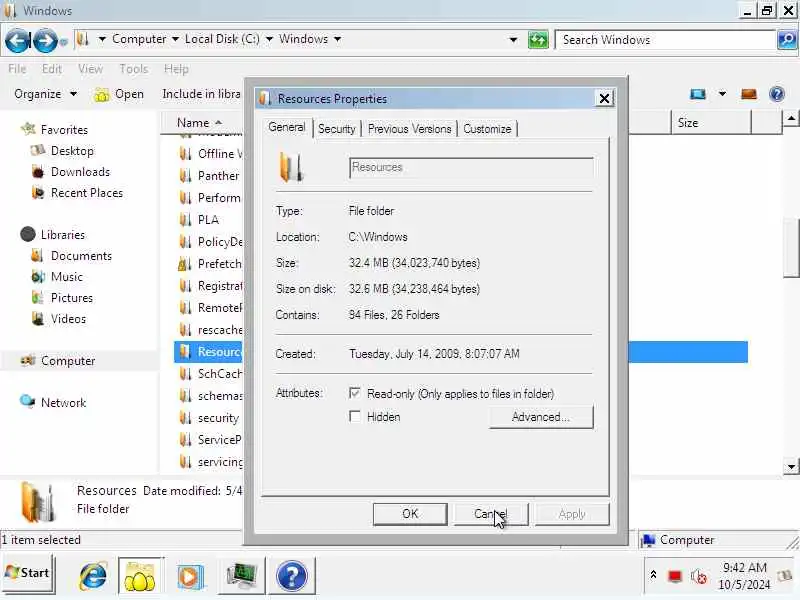
Task: Click the red flag tray icon
Action: pos(674,577)
